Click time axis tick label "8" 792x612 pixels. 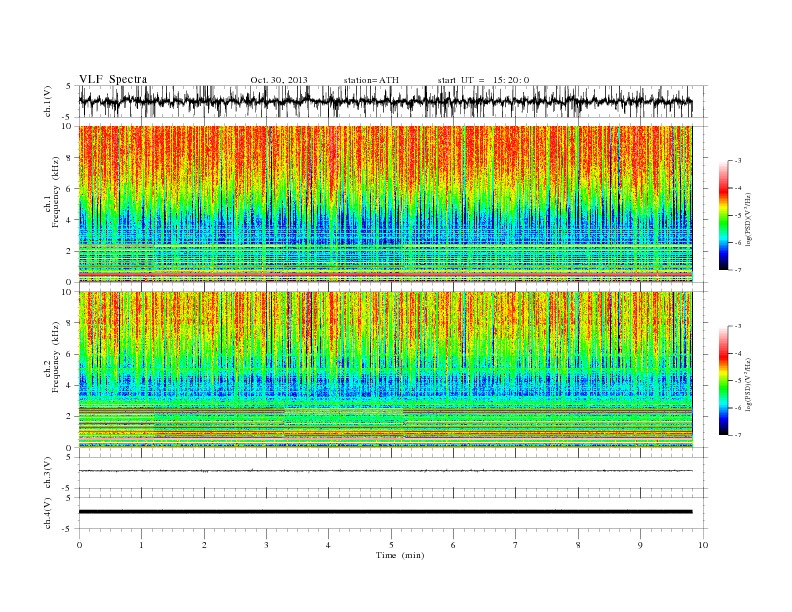pyautogui.click(x=578, y=545)
